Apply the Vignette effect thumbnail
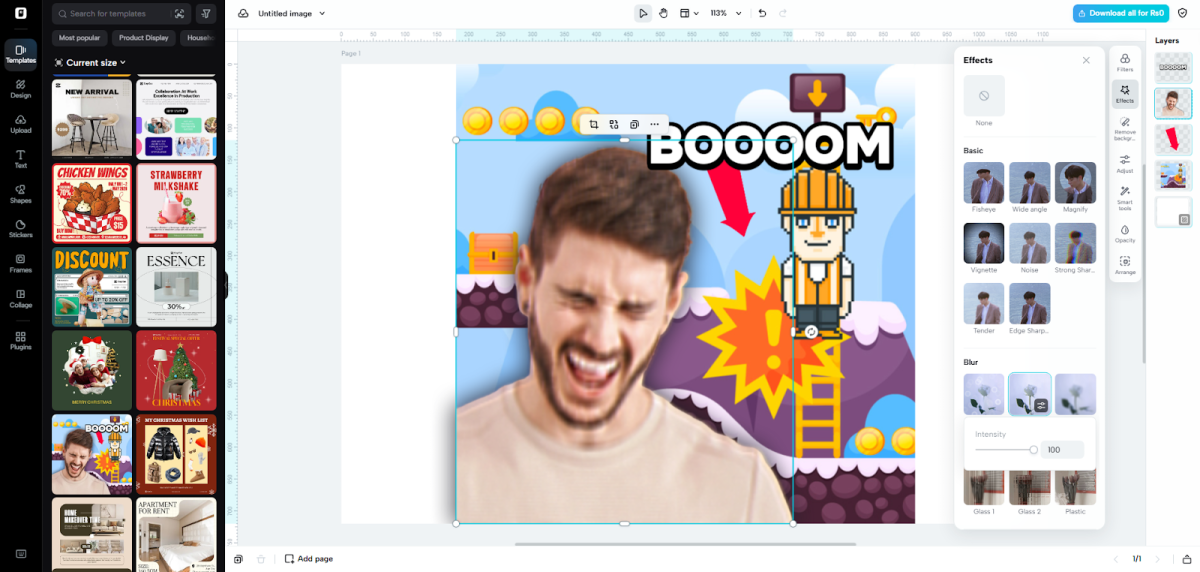This screenshot has height=572, width=1200. click(984, 243)
